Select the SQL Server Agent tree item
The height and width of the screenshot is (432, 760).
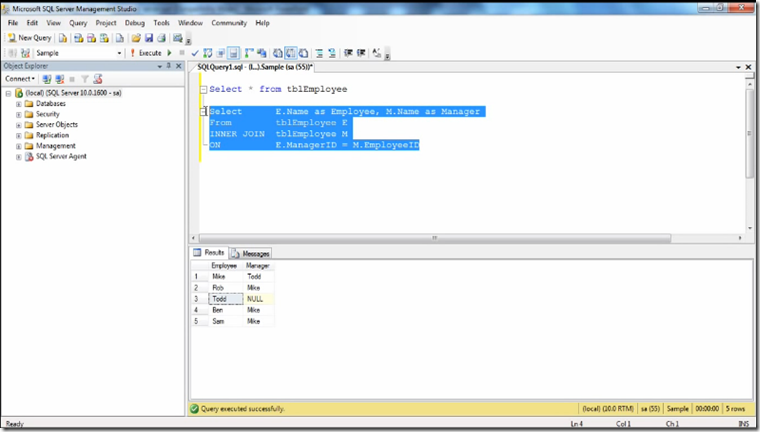click(x=61, y=156)
